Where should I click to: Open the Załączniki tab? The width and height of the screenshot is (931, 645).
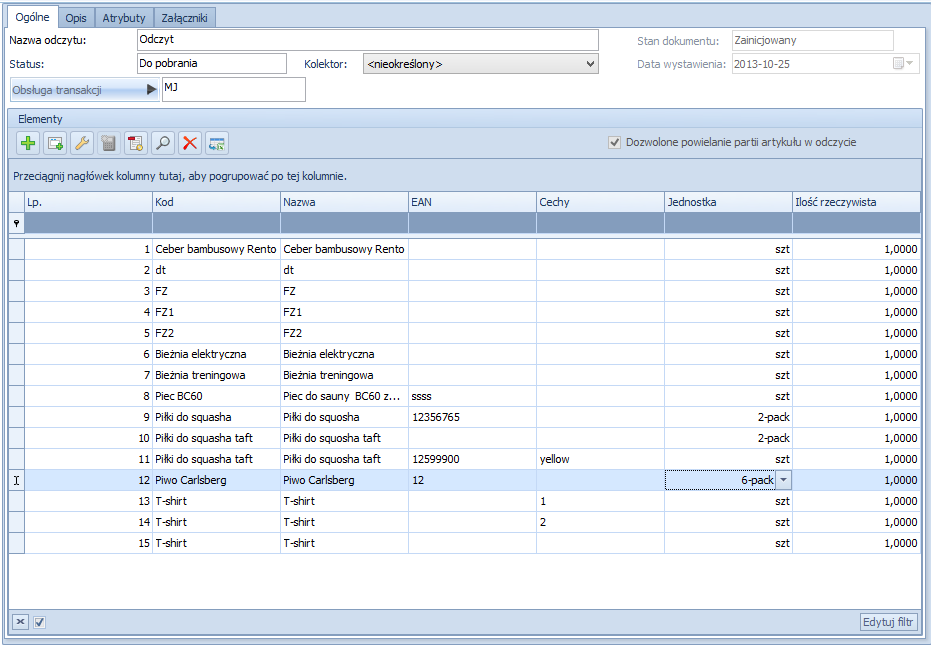tap(185, 18)
